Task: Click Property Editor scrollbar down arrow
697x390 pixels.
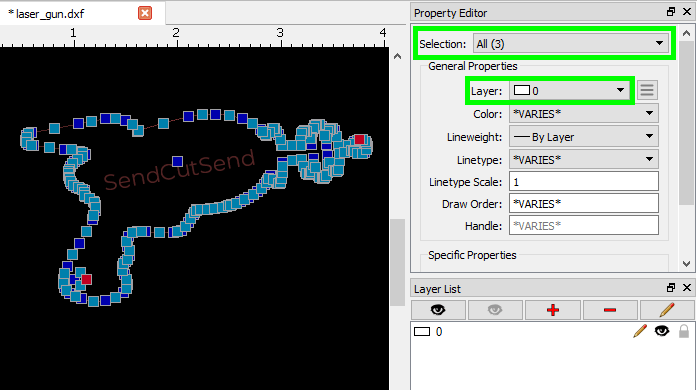Action: pyautogui.click(x=686, y=264)
